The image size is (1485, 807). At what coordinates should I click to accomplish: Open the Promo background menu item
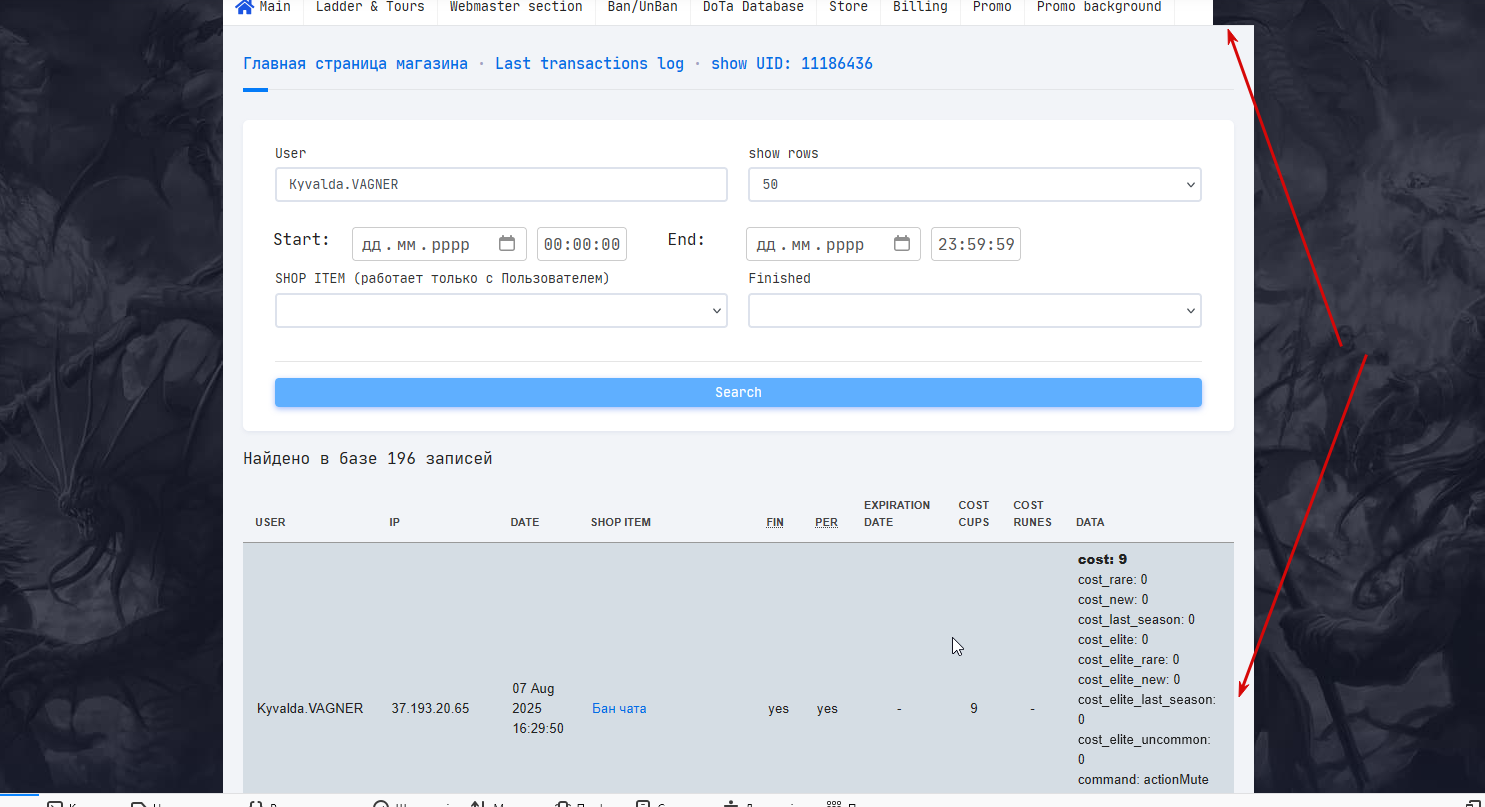pyautogui.click(x=1099, y=7)
